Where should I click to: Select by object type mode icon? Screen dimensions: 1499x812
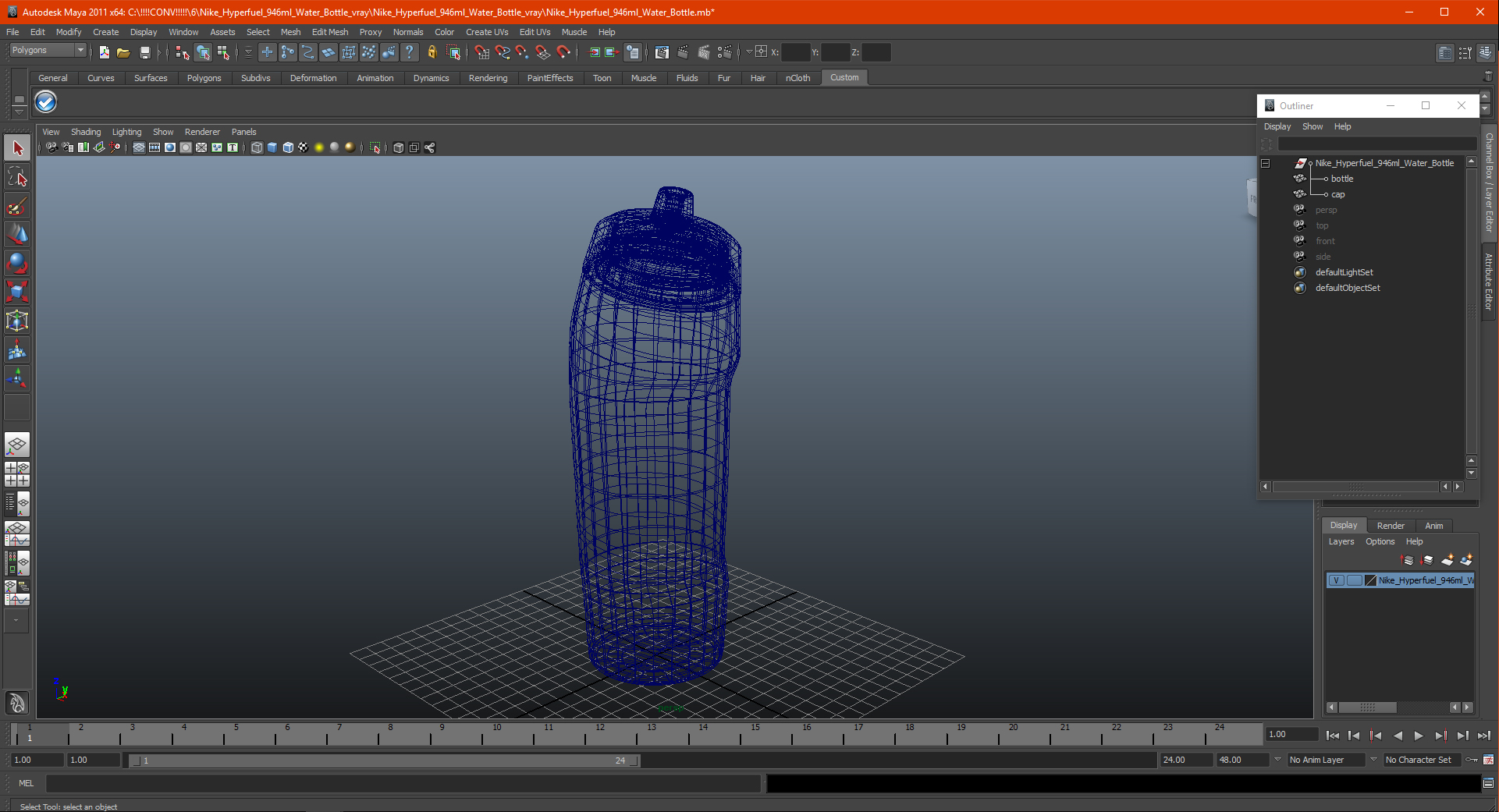(x=203, y=52)
